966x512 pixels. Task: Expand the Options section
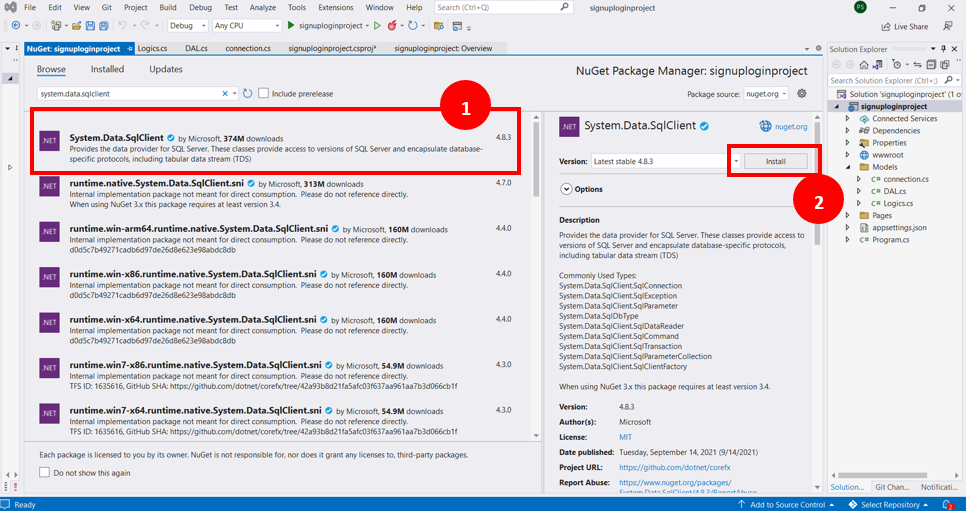pos(567,189)
